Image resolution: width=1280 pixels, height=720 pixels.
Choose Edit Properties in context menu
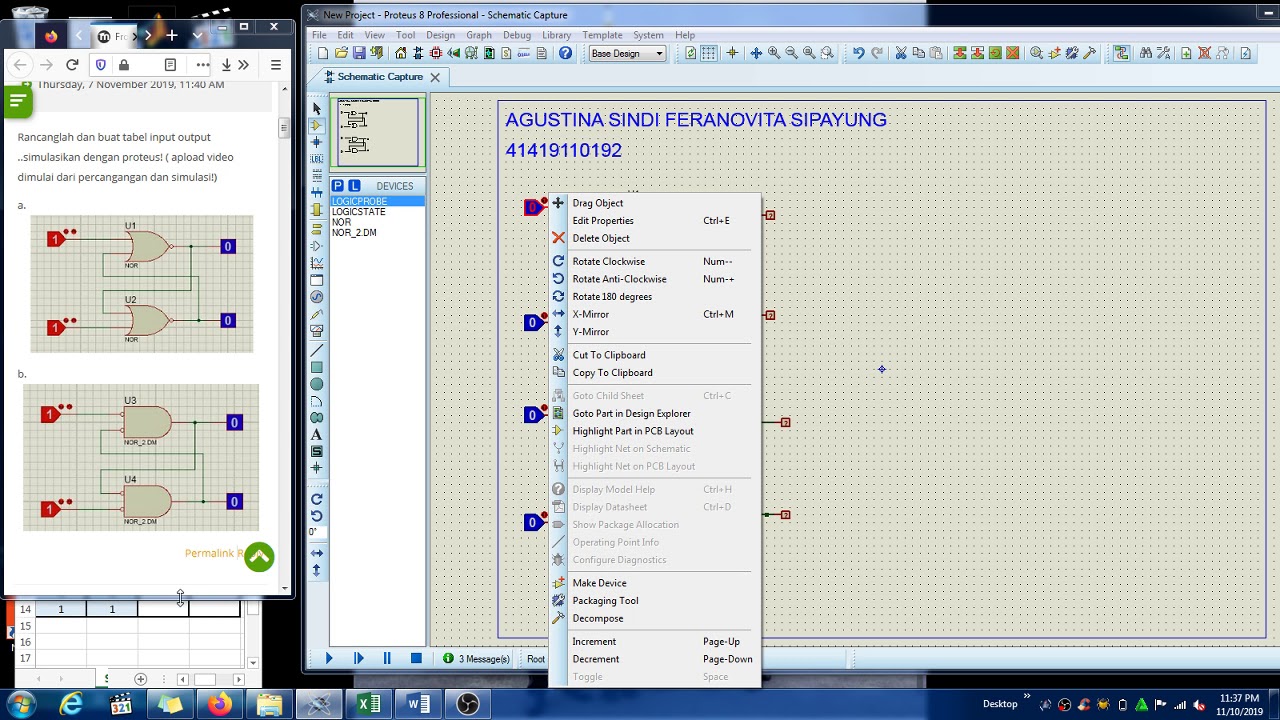click(655, 221)
